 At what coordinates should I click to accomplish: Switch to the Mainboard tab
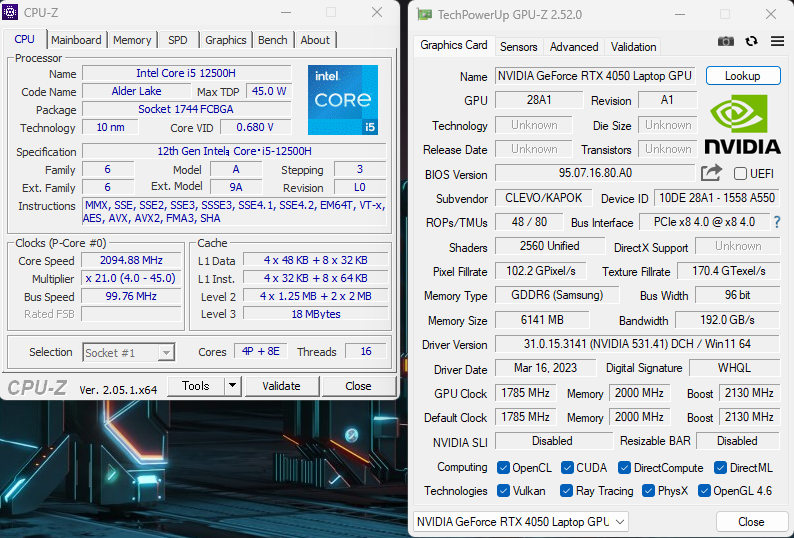[76, 40]
